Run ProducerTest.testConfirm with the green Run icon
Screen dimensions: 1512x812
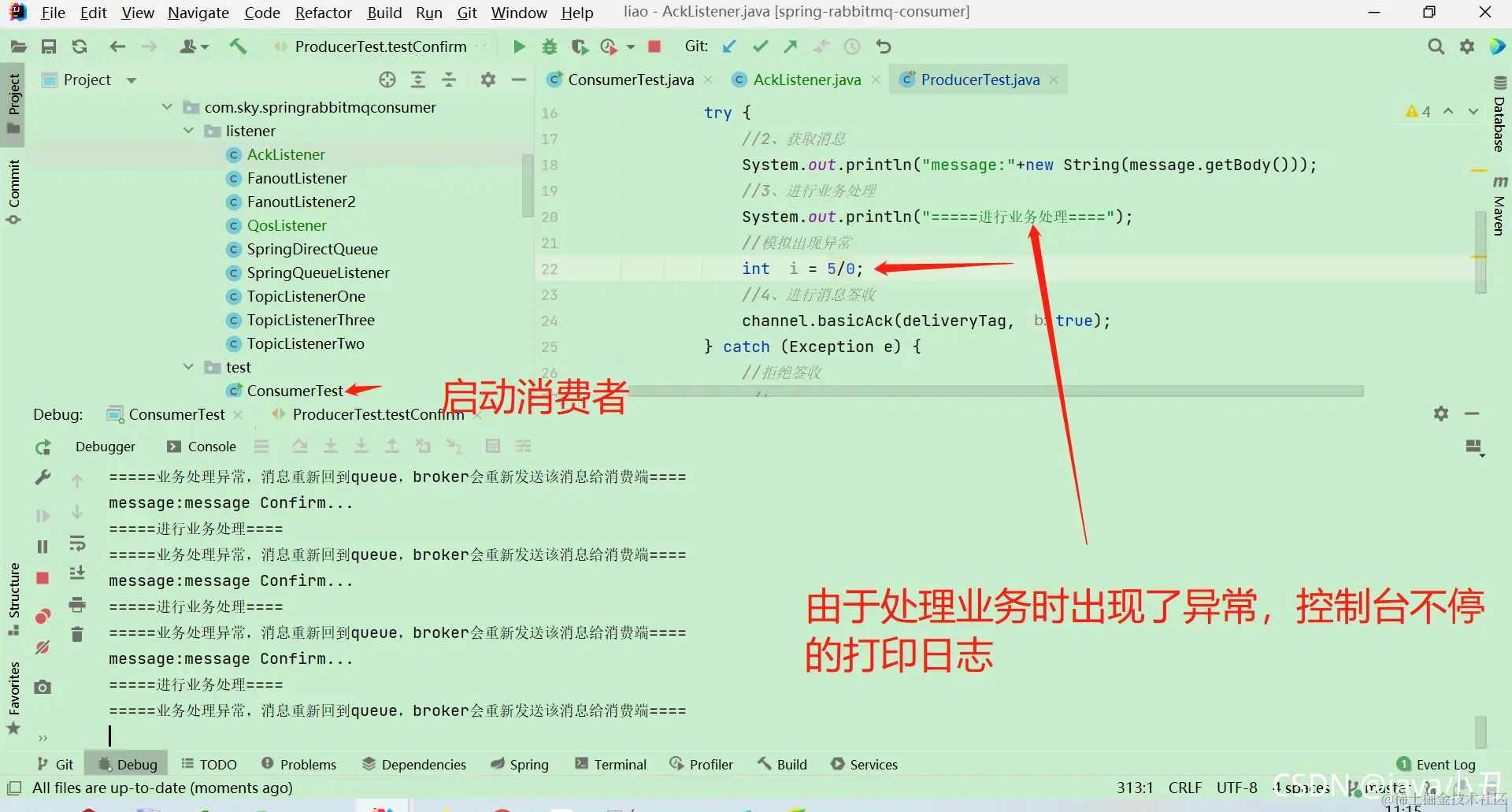click(x=519, y=46)
